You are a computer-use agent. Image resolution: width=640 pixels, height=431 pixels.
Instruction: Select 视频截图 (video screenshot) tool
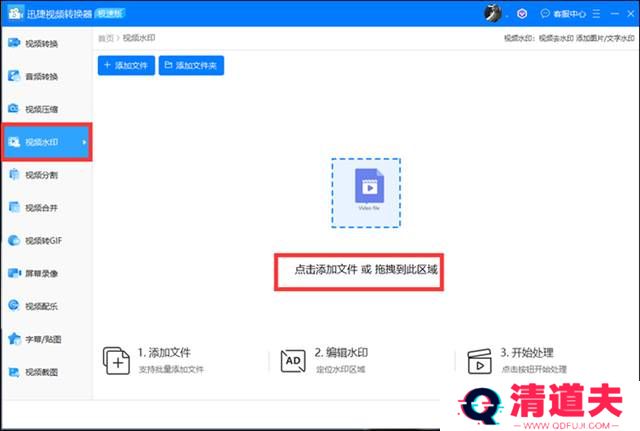coord(40,372)
